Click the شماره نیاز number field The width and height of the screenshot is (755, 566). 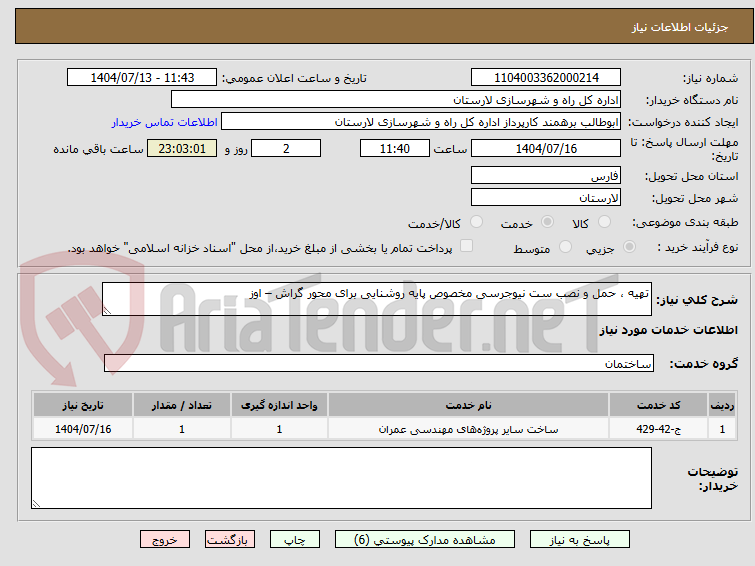[546, 78]
